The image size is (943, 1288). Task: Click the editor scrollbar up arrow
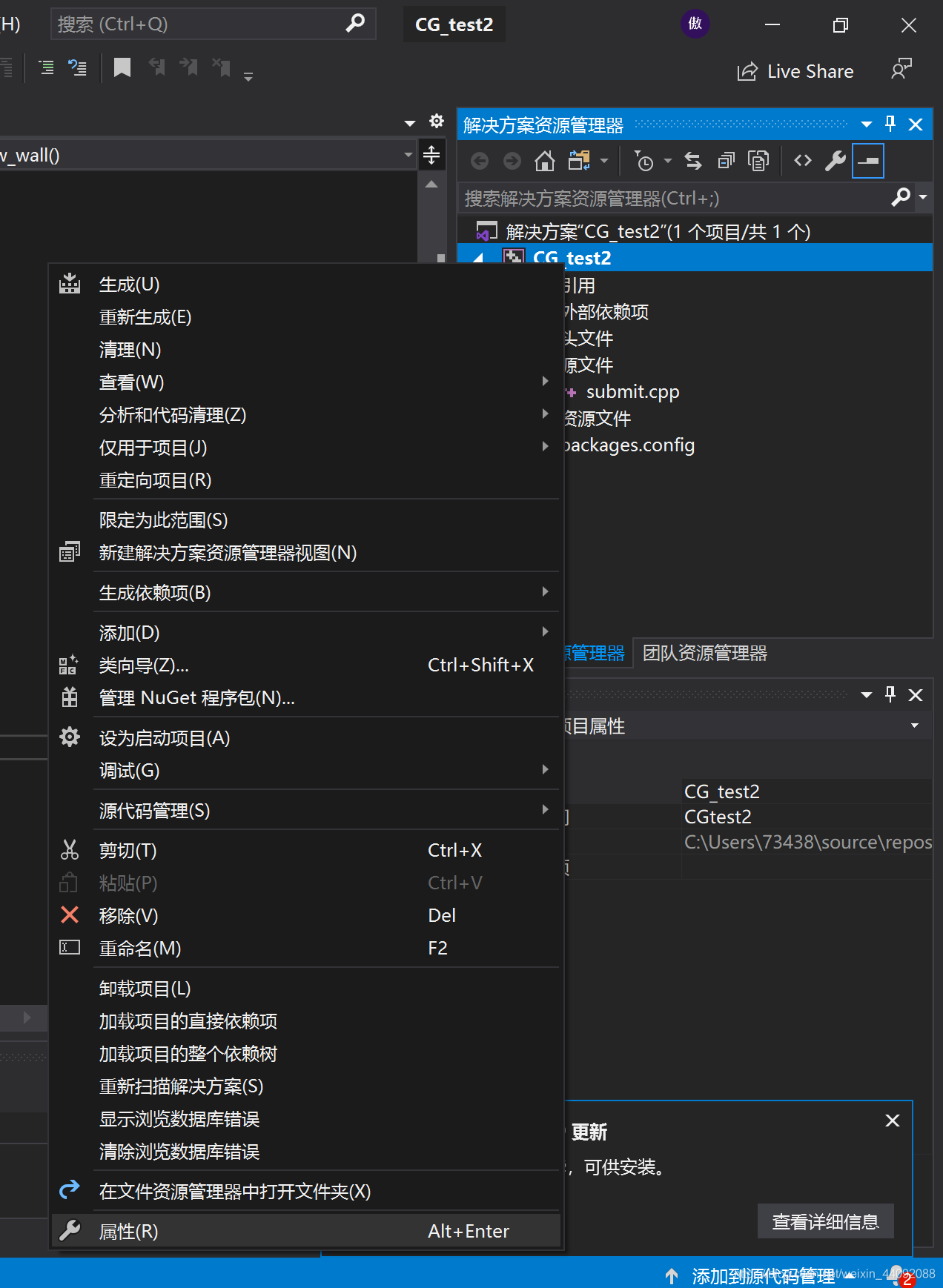pos(431,185)
